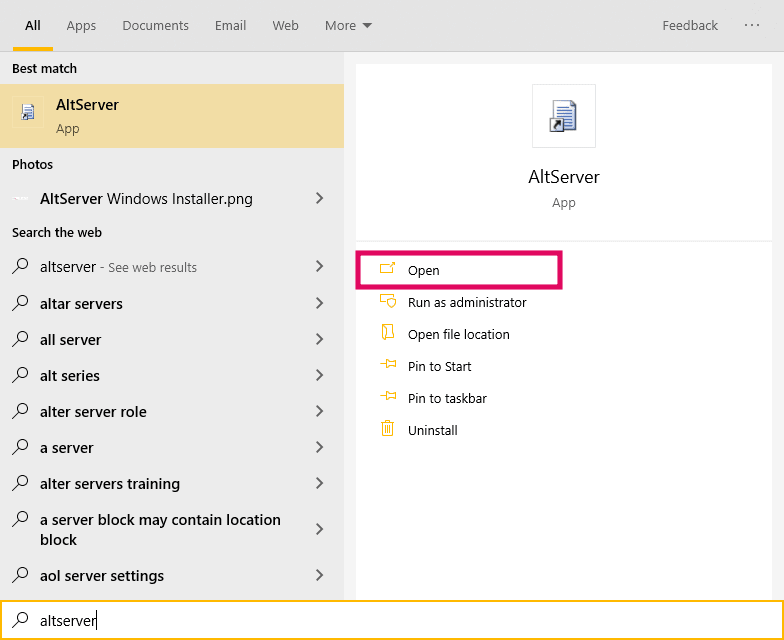Open the three-dot options menu
Image resolution: width=784 pixels, height=640 pixels.
click(x=752, y=25)
